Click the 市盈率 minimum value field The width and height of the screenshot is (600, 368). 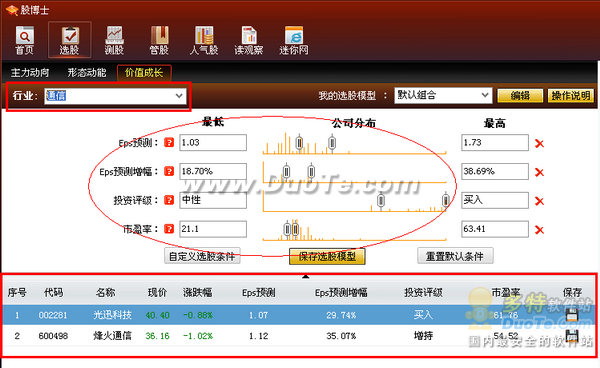(x=213, y=229)
